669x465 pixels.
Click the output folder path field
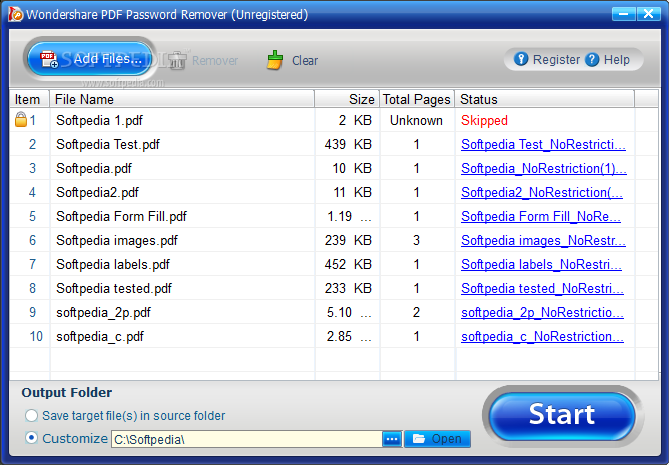[246, 439]
